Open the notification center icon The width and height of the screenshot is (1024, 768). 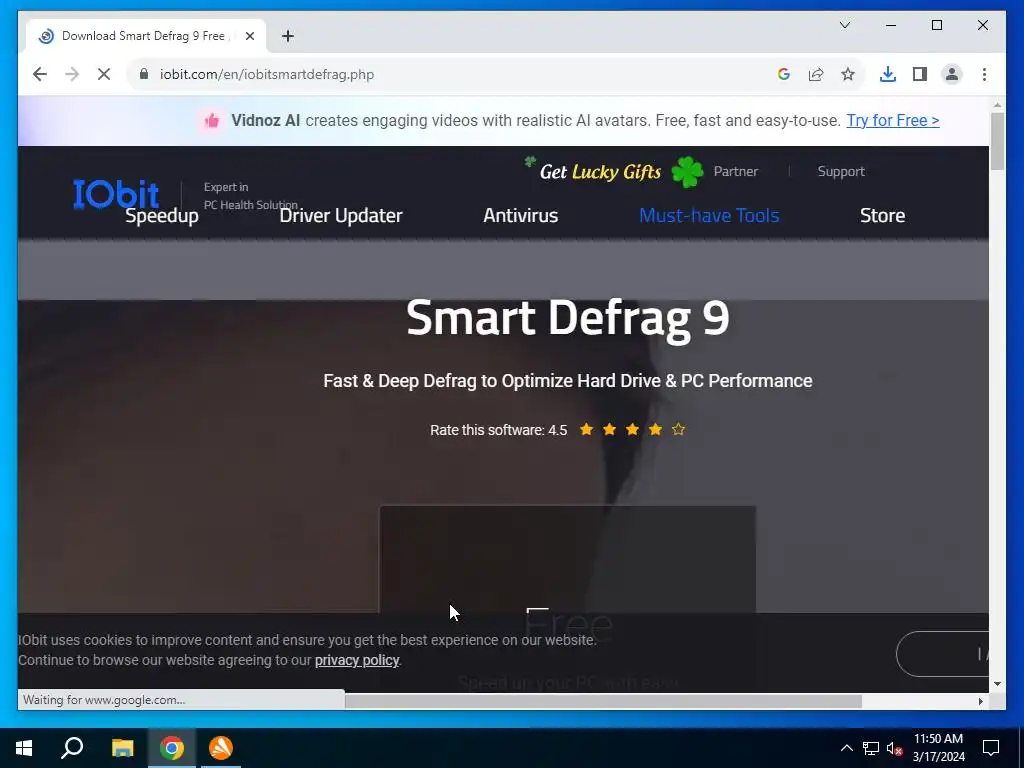[x=991, y=748]
